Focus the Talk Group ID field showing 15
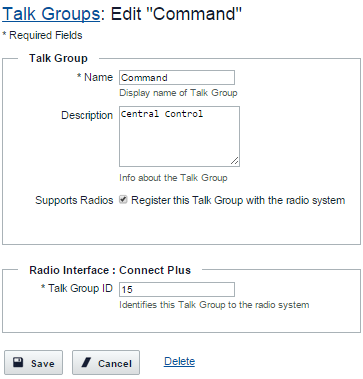Screen dimensions: 363x379 177,289
